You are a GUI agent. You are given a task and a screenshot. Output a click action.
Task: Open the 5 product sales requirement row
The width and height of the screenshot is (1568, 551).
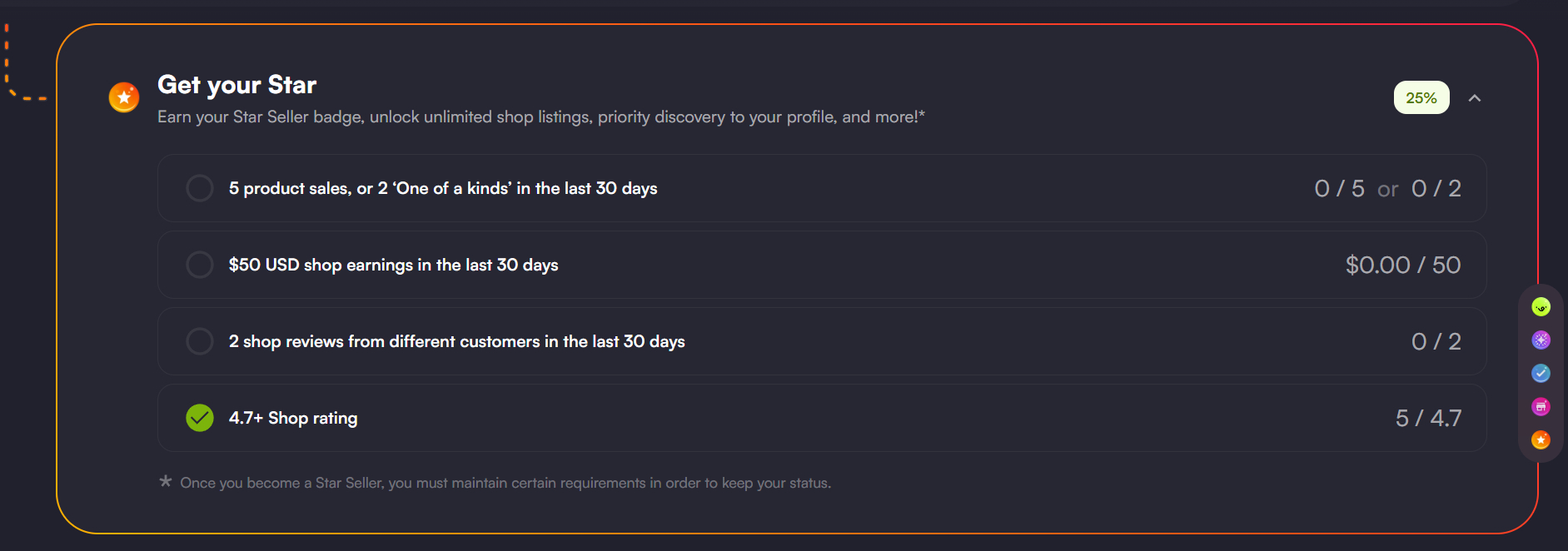(x=821, y=188)
